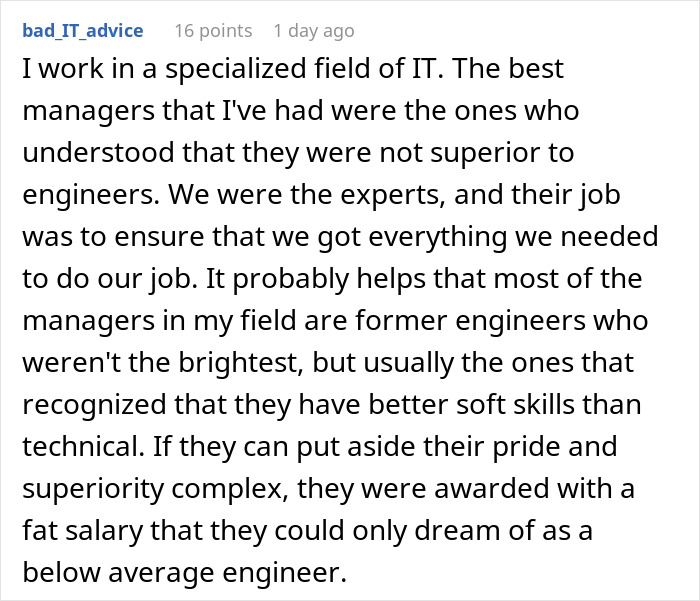This screenshot has height=601, width=700.
Task: Click the phrase "weren't the brightest"
Action: point(160,362)
